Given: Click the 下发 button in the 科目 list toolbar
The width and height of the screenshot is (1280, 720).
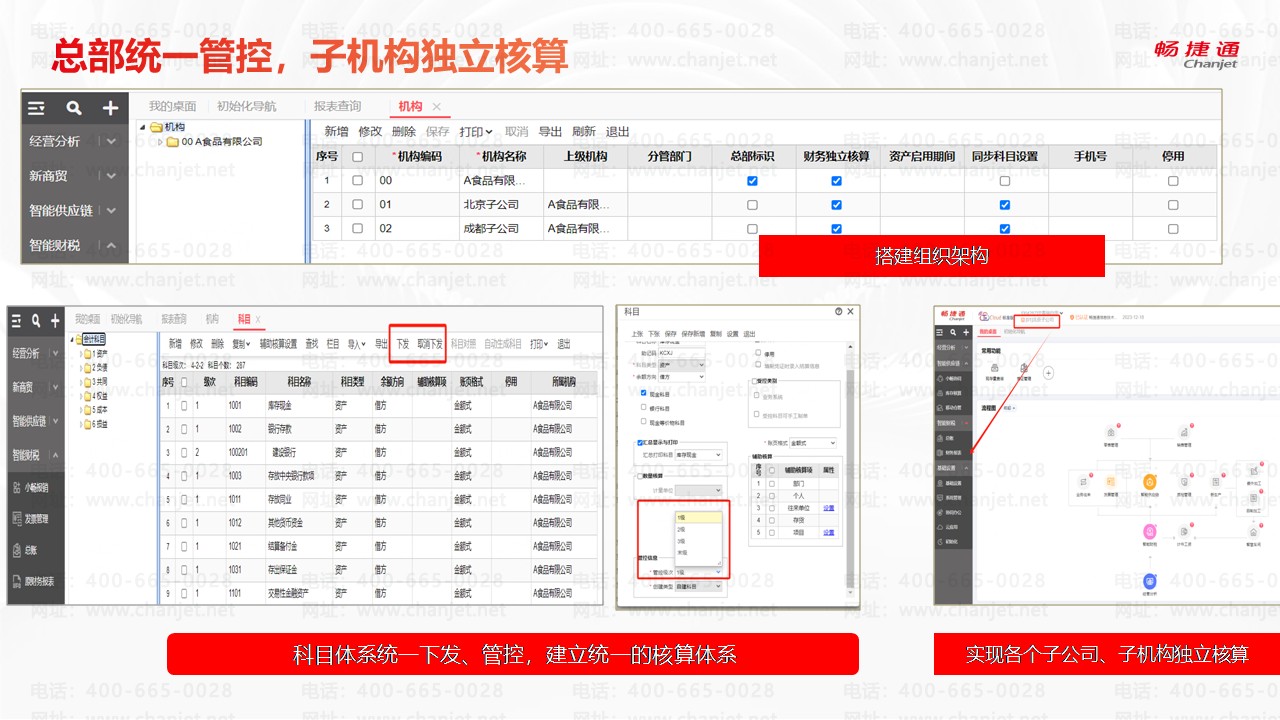Looking at the screenshot, I should point(403,344).
